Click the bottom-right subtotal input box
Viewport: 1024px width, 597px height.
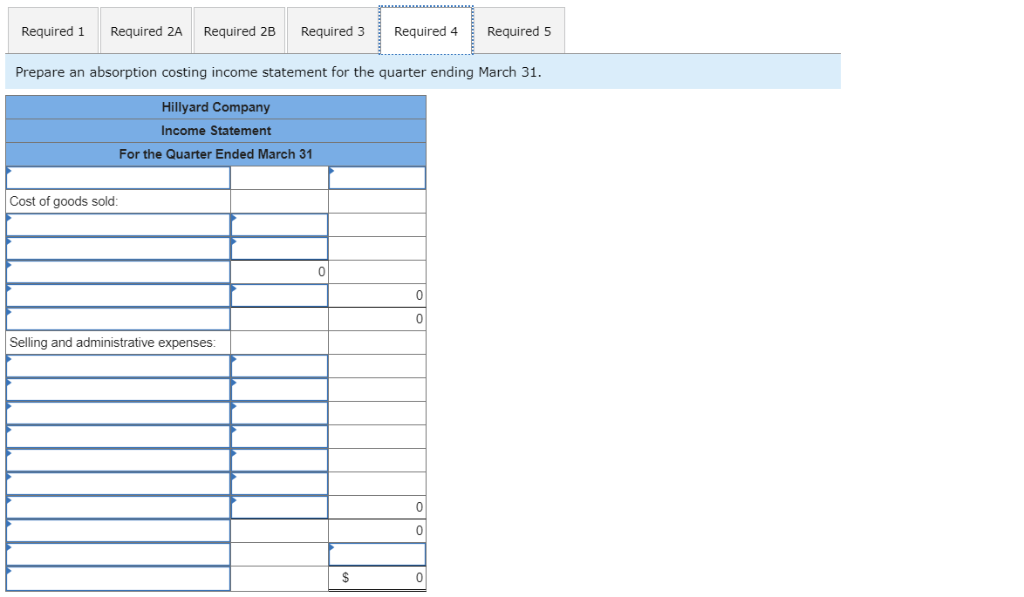377,554
